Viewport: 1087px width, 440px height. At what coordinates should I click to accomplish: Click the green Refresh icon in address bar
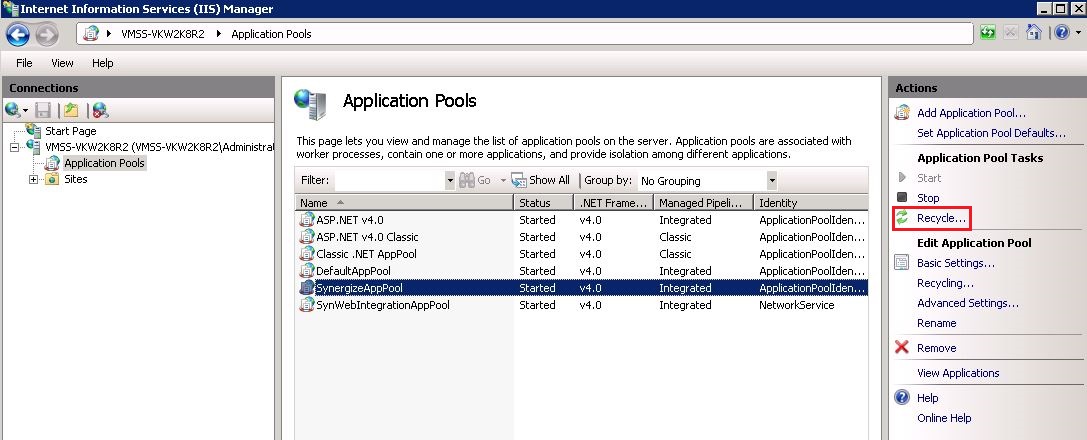[x=988, y=33]
